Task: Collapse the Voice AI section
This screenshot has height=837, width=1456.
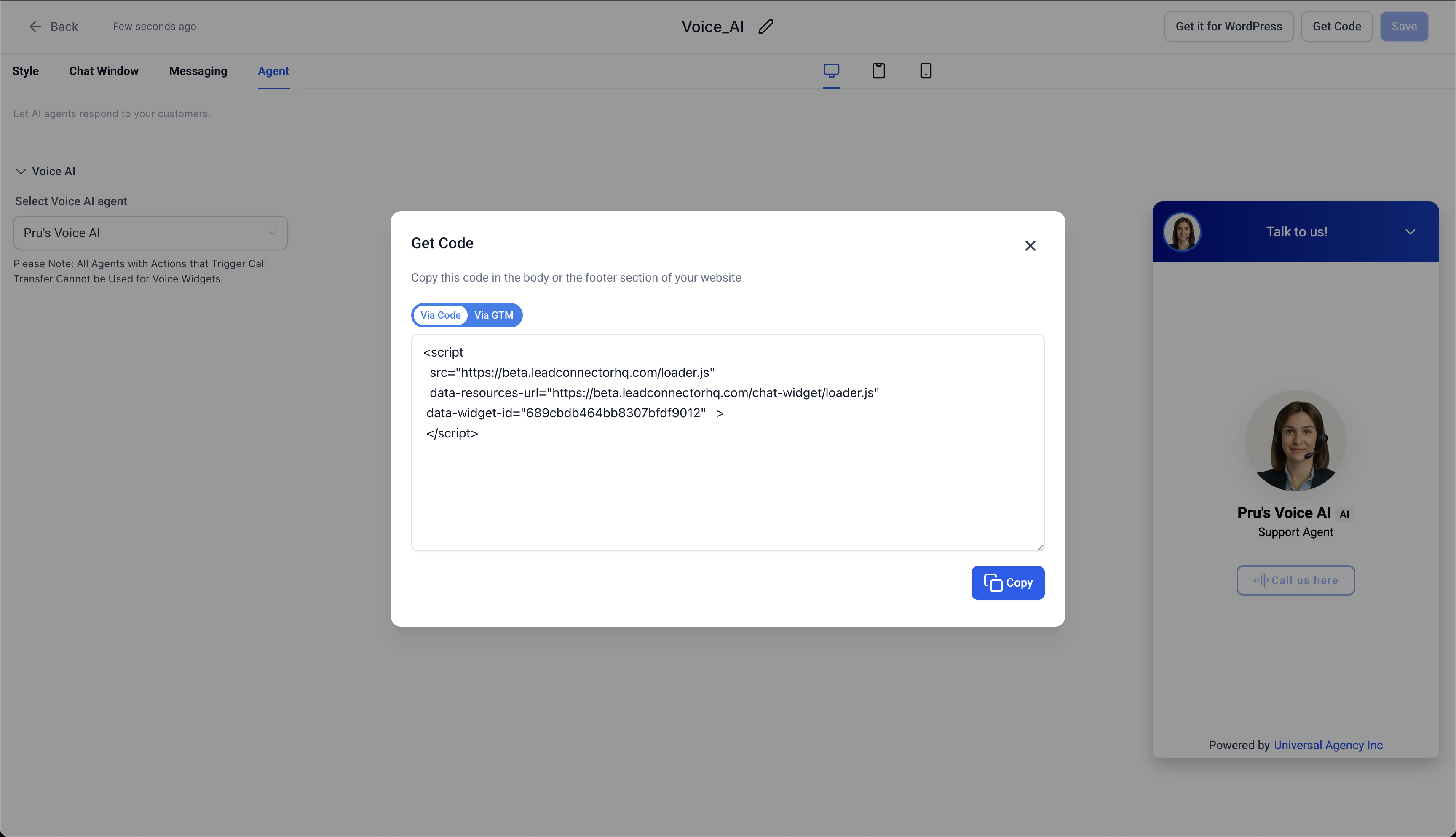Action: click(x=21, y=171)
